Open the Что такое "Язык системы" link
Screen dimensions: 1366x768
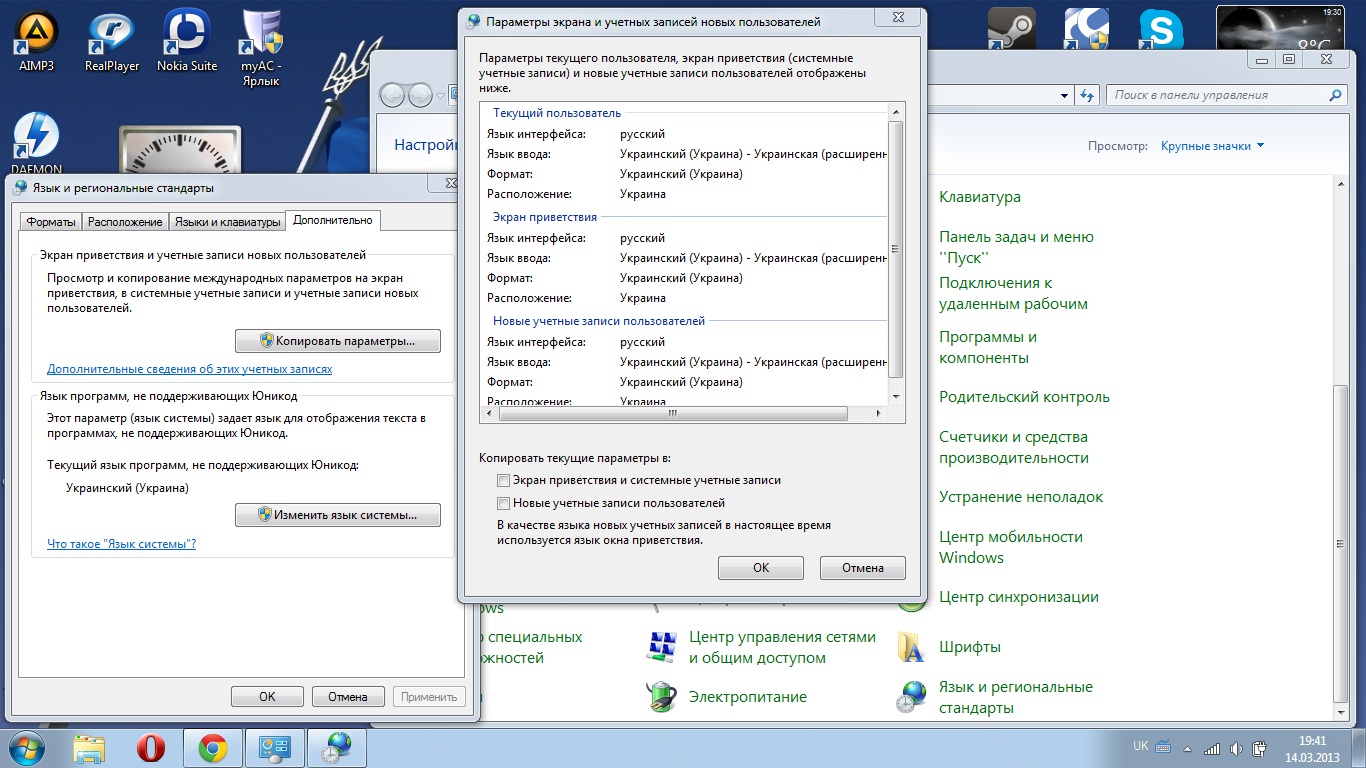click(121, 544)
